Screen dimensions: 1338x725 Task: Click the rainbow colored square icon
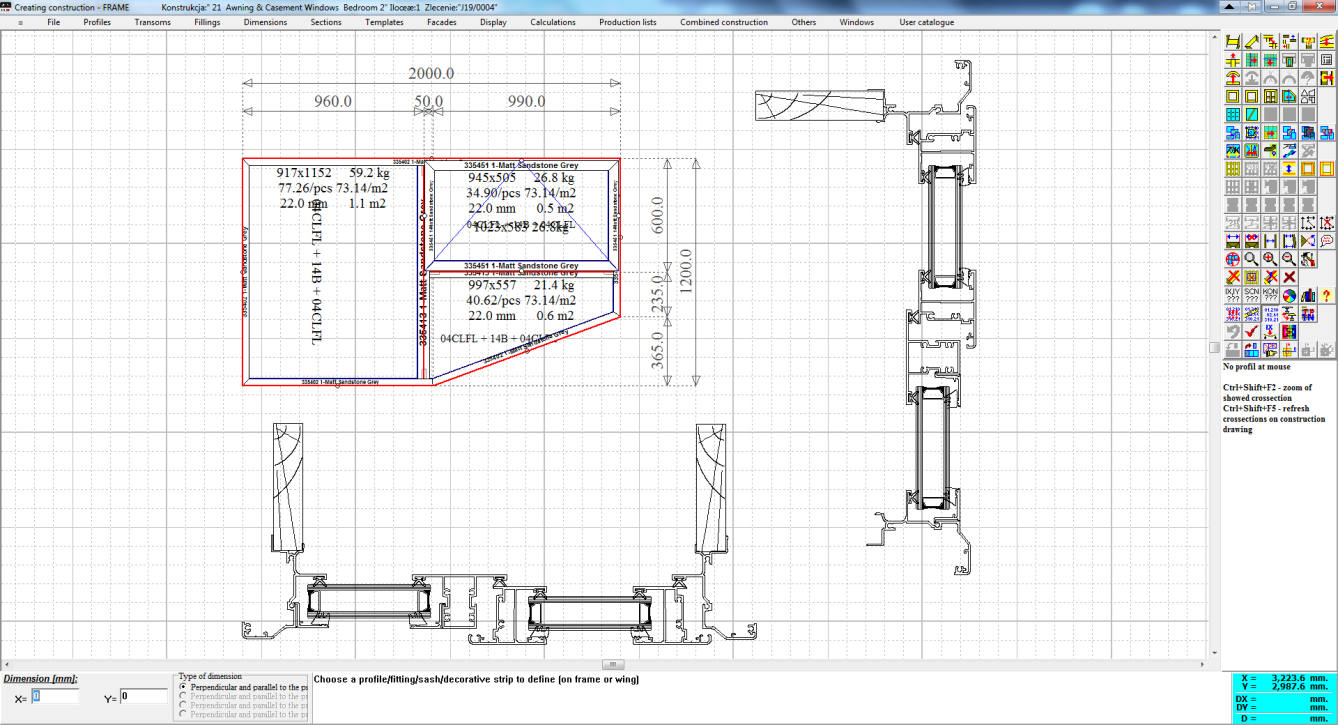(1289, 330)
